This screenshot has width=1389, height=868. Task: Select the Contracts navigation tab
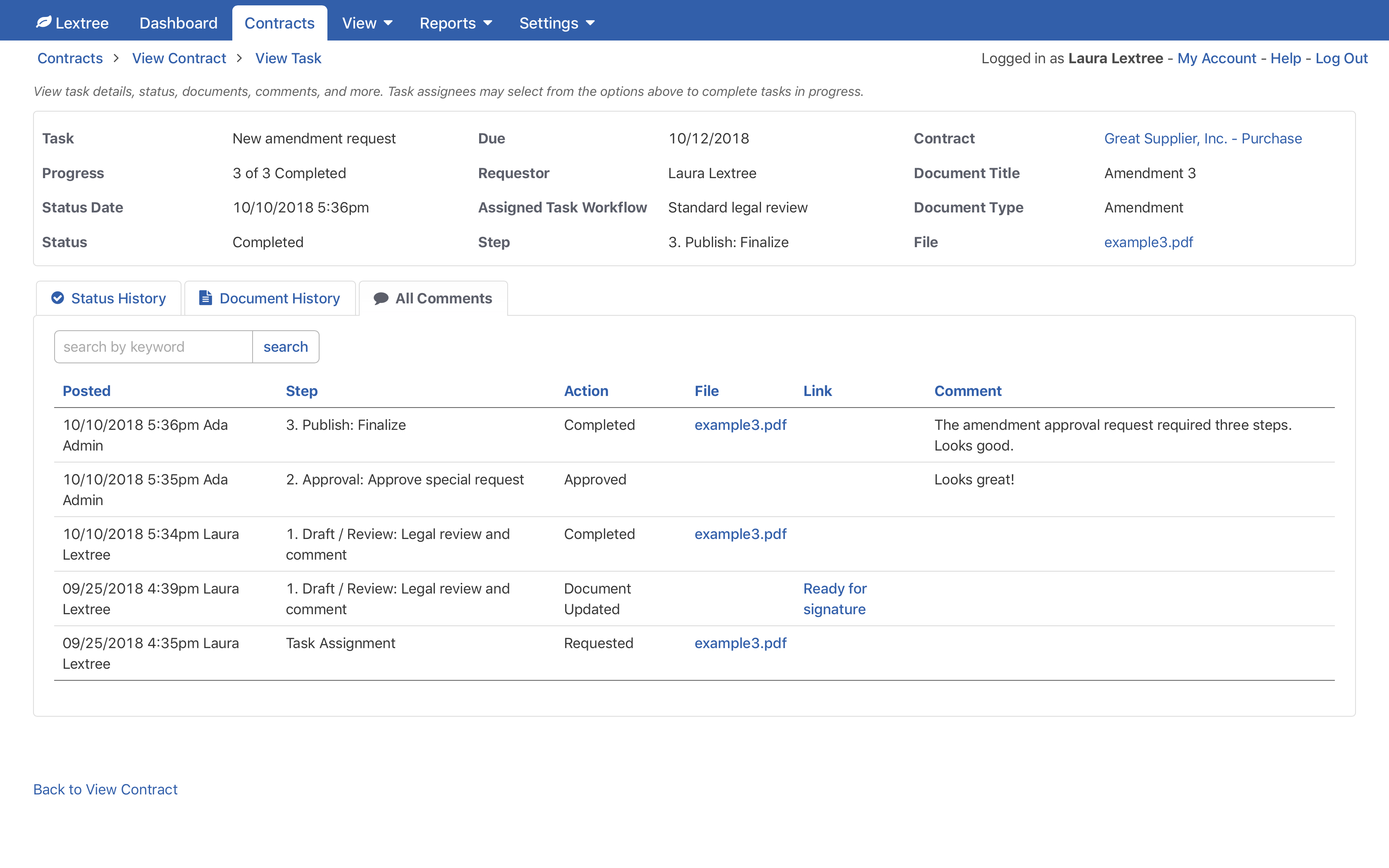click(x=279, y=23)
